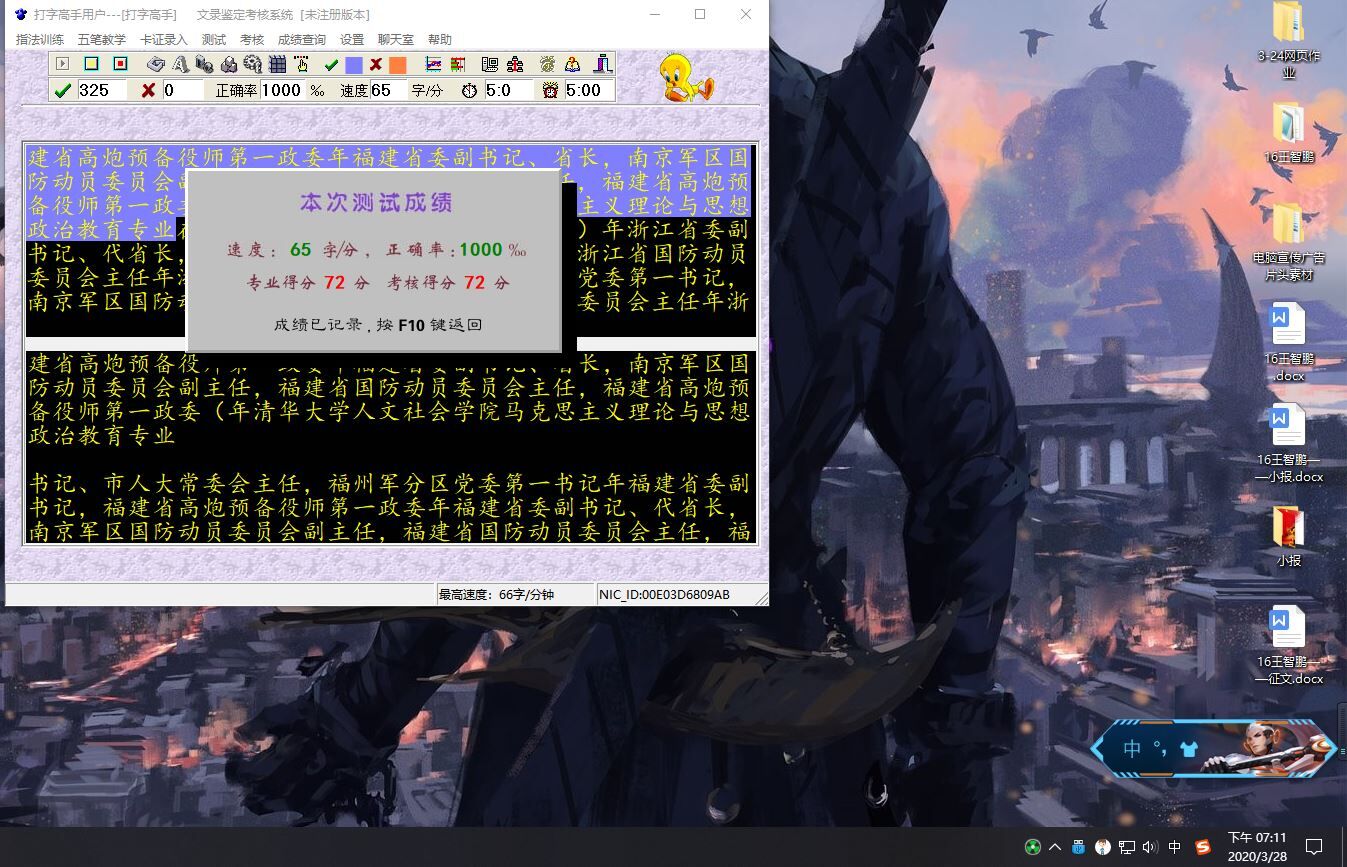This screenshot has height=867, width=1347.
Task: Show hidden system tray icons
Action: pyautogui.click(x=1055, y=847)
